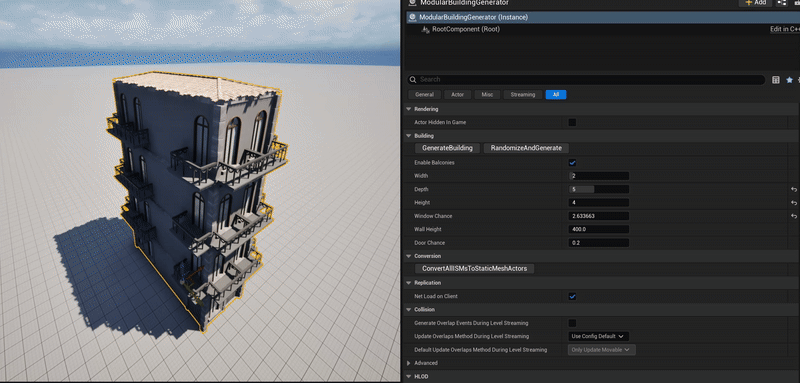800x383 pixels.
Task: Toggle Actor Hidden In Game checkbox
Action: [x=572, y=122]
